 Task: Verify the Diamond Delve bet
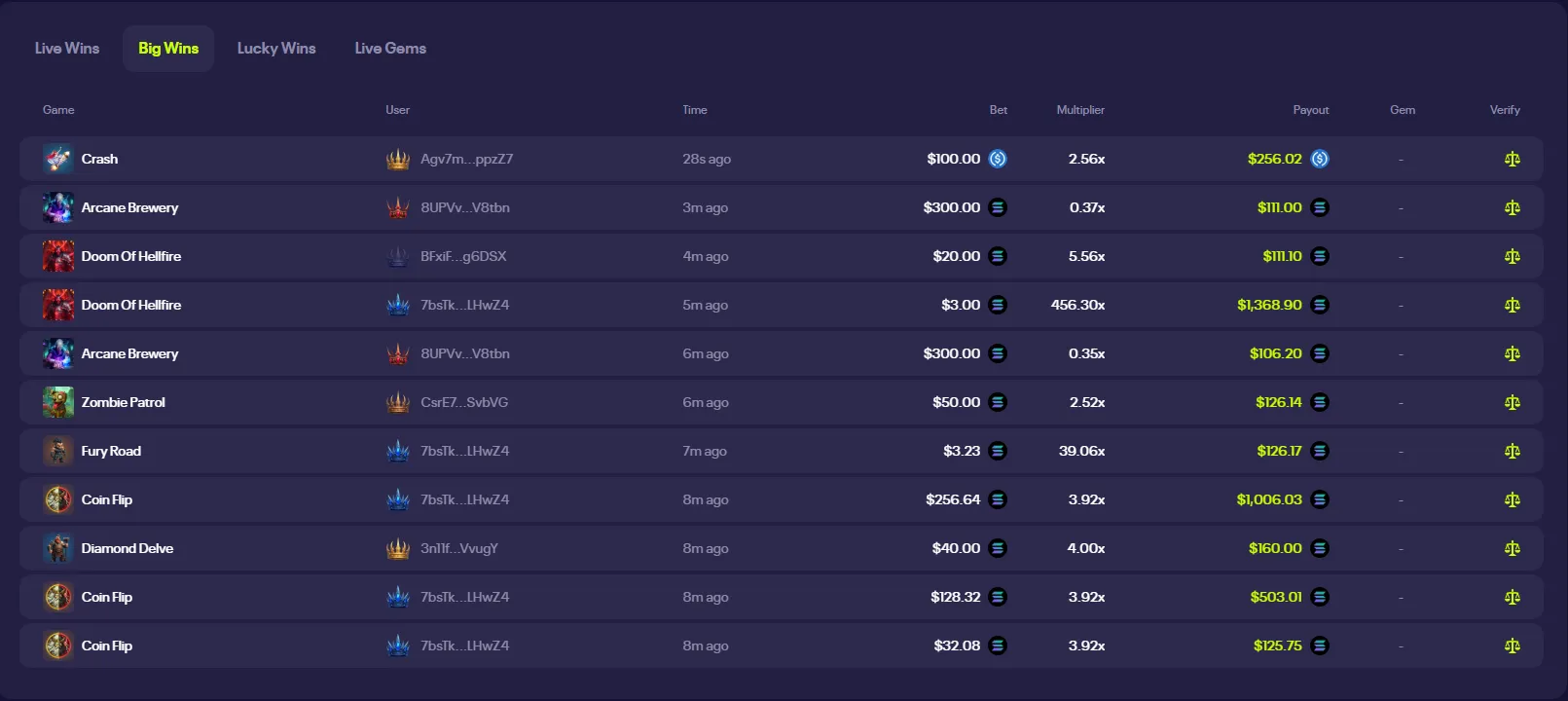pyautogui.click(x=1512, y=548)
